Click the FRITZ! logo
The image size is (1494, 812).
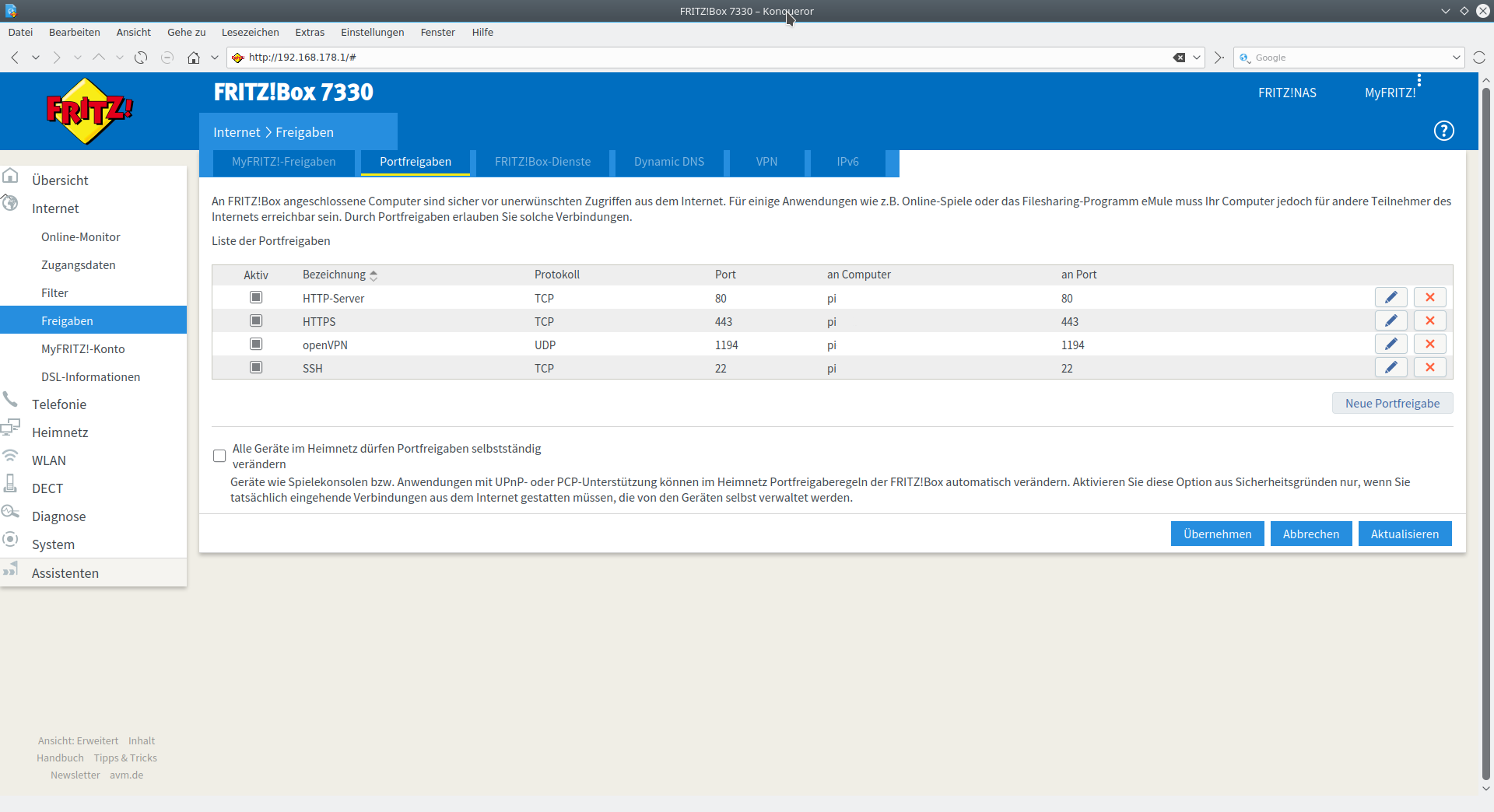coord(89,111)
